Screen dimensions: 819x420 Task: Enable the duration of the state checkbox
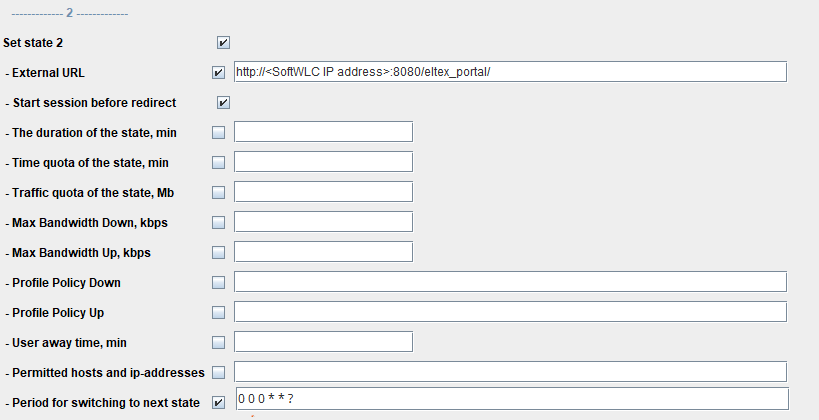click(x=219, y=133)
